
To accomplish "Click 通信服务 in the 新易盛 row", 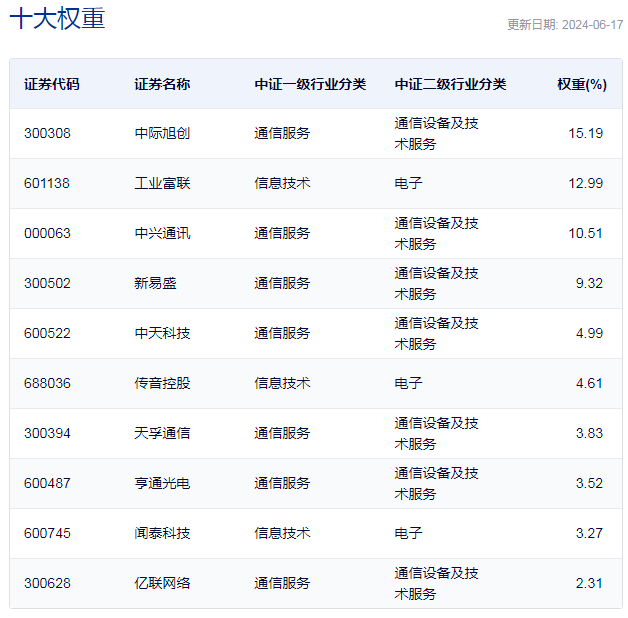I will [282, 284].
